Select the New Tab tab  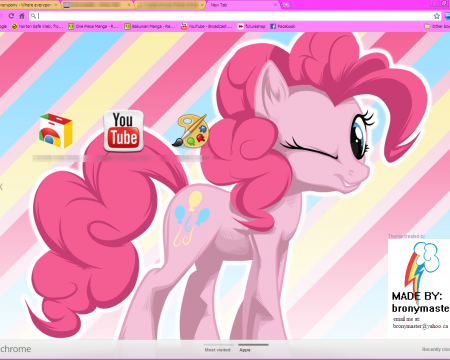pos(242,5)
